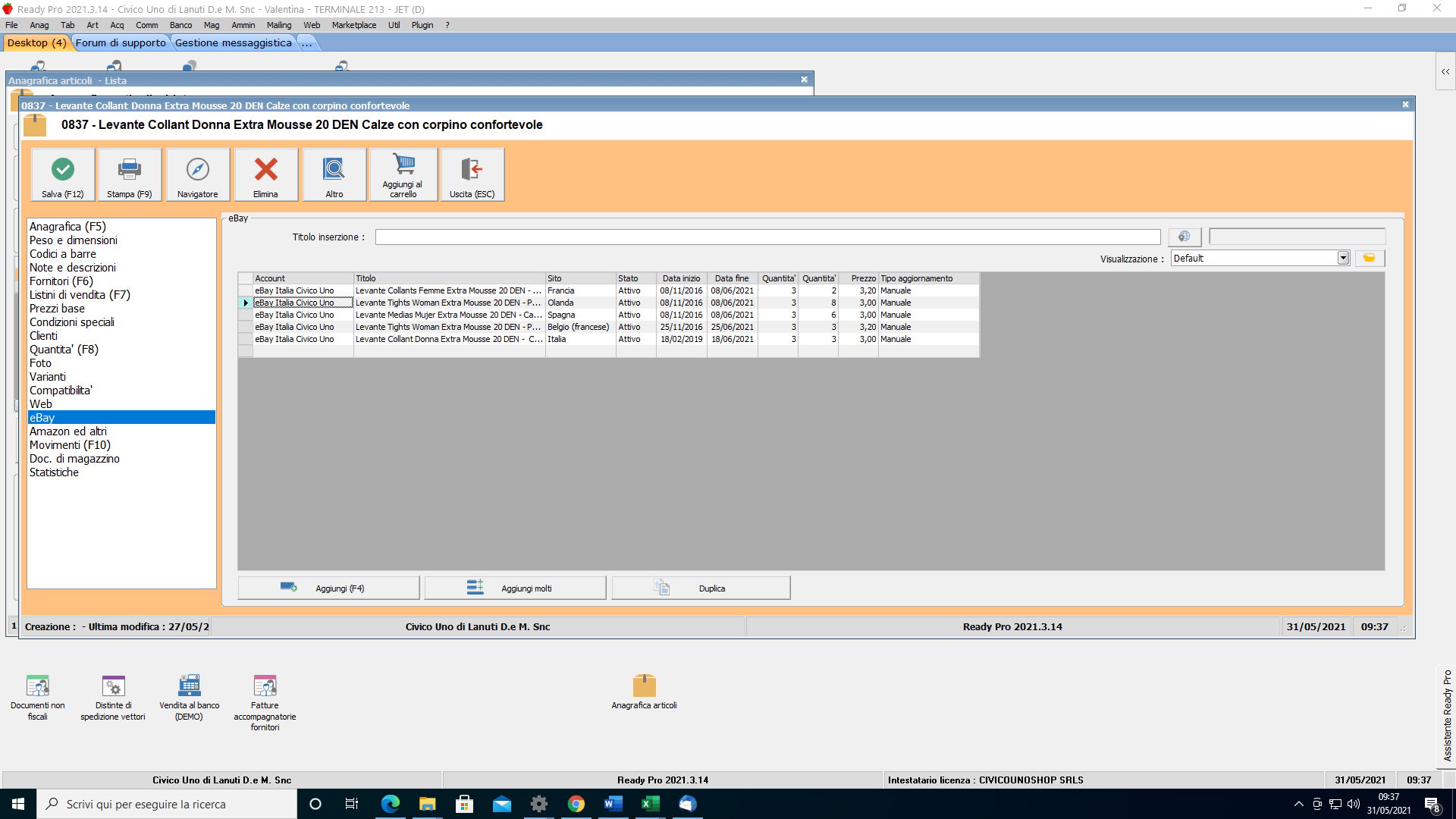The height and width of the screenshot is (819, 1456).
Task: Select Foto section in side list
Action: (121, 363)
